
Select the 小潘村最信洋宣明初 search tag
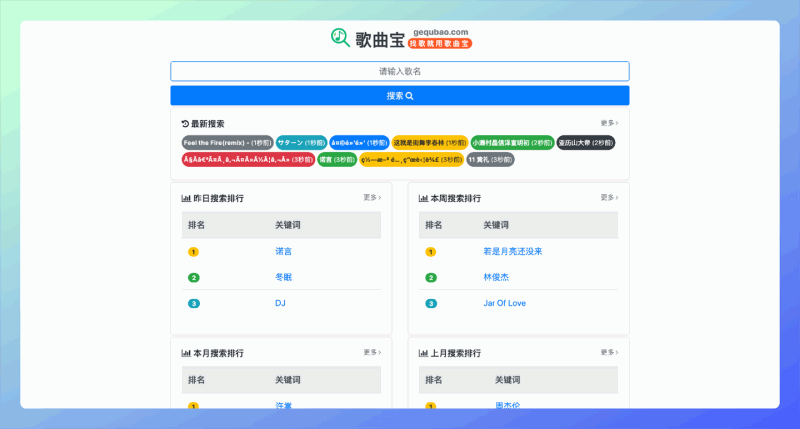[x=512, y=143]
